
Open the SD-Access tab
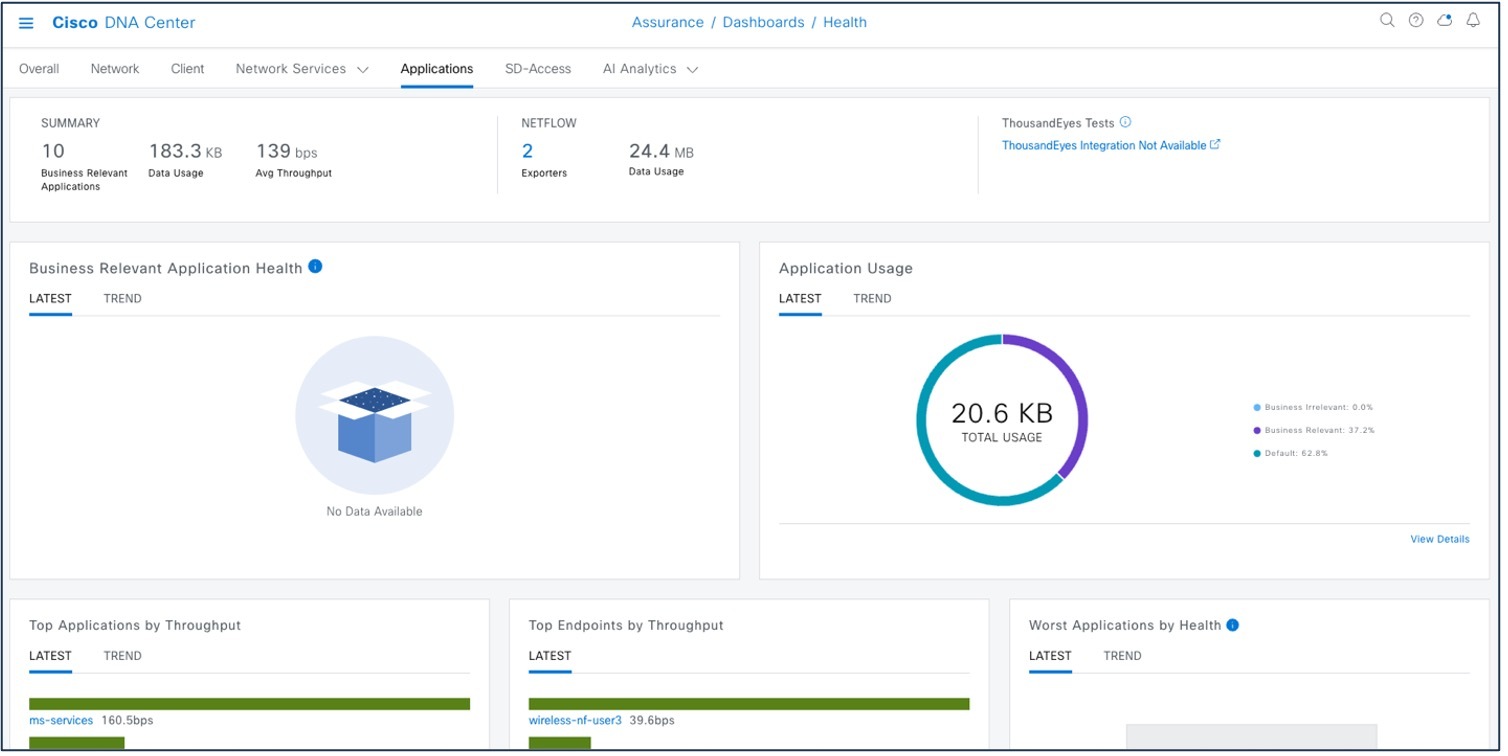(x=538, y=68)
